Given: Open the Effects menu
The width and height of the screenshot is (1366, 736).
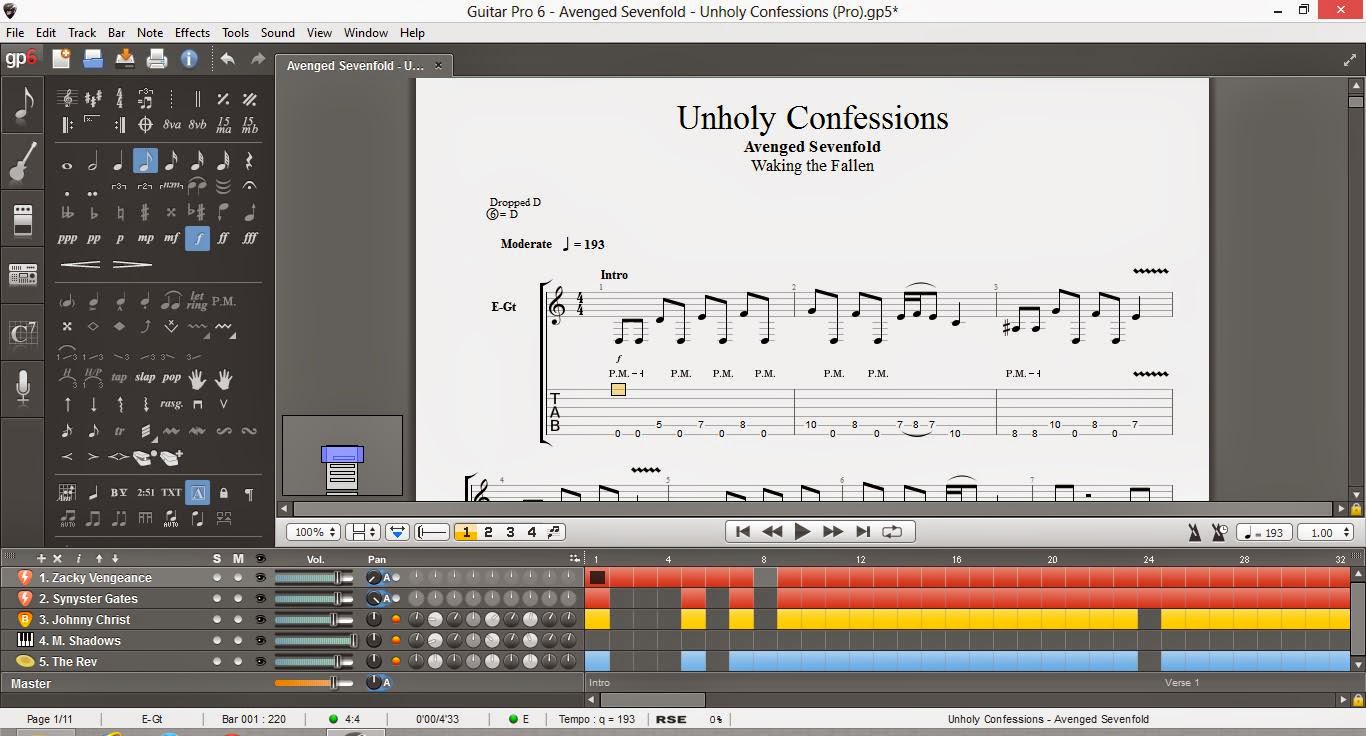Looking at the screenshot, I should (x=192, y=32).
